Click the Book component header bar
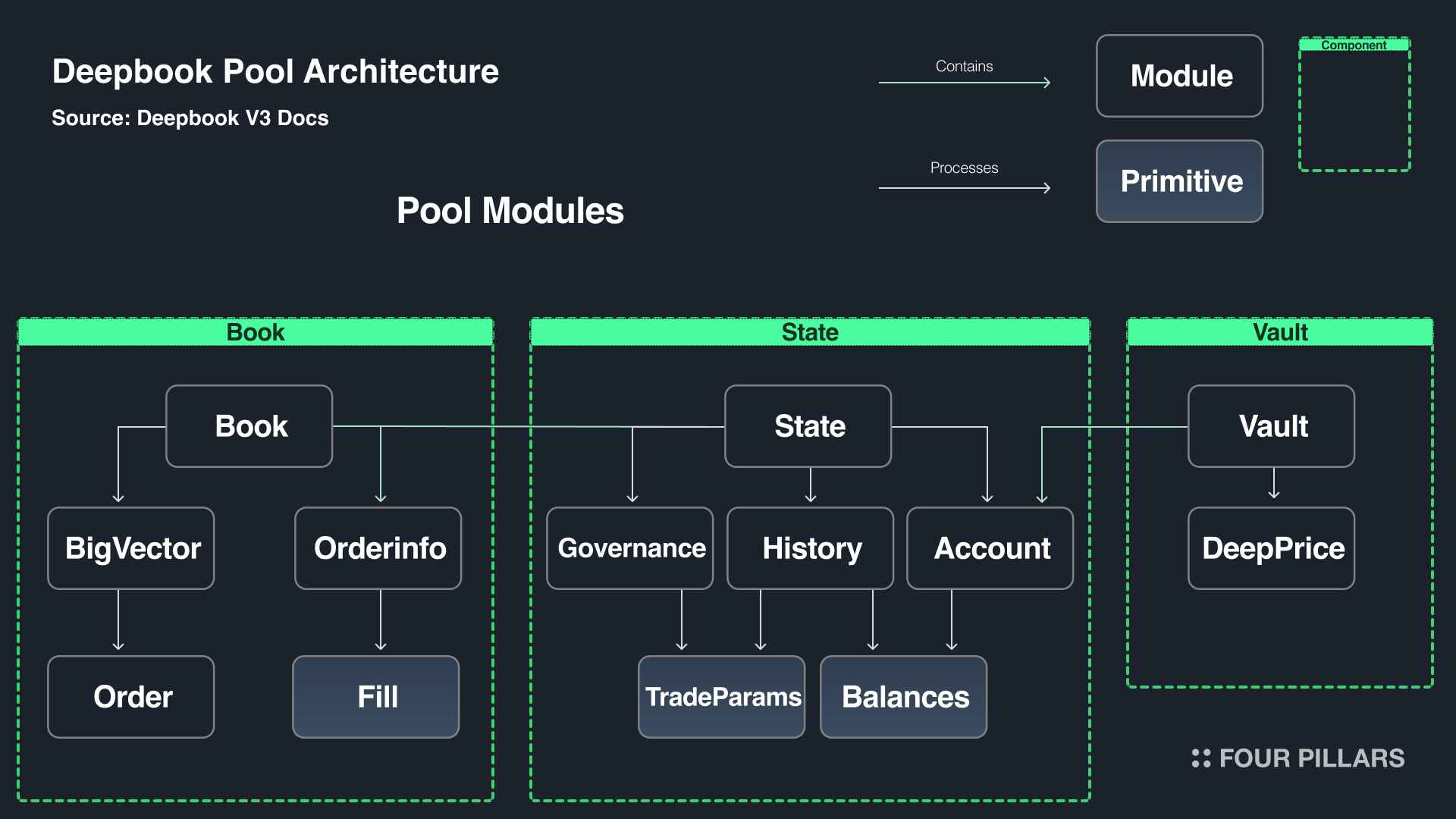 point(256,332)
